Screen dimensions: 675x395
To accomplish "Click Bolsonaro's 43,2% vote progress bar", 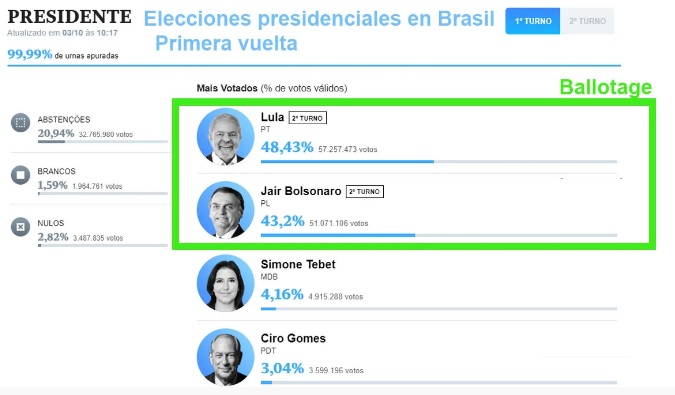I will point(439,235).
